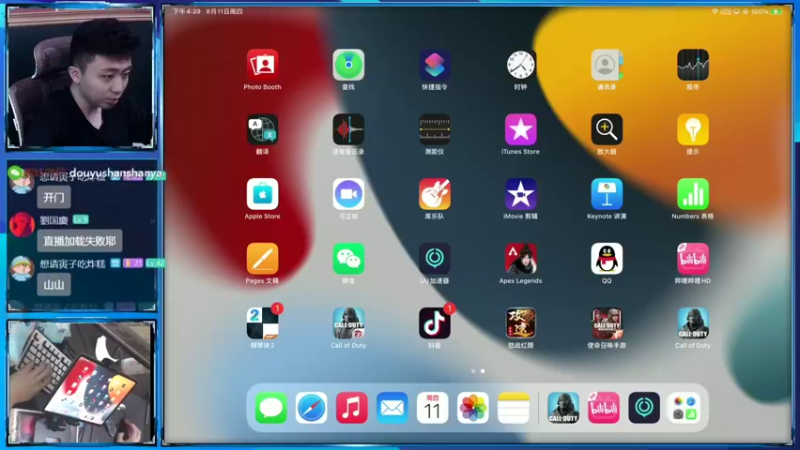Open the QQ penguin app
Screen dimensions: 800x450
point(607,259)
